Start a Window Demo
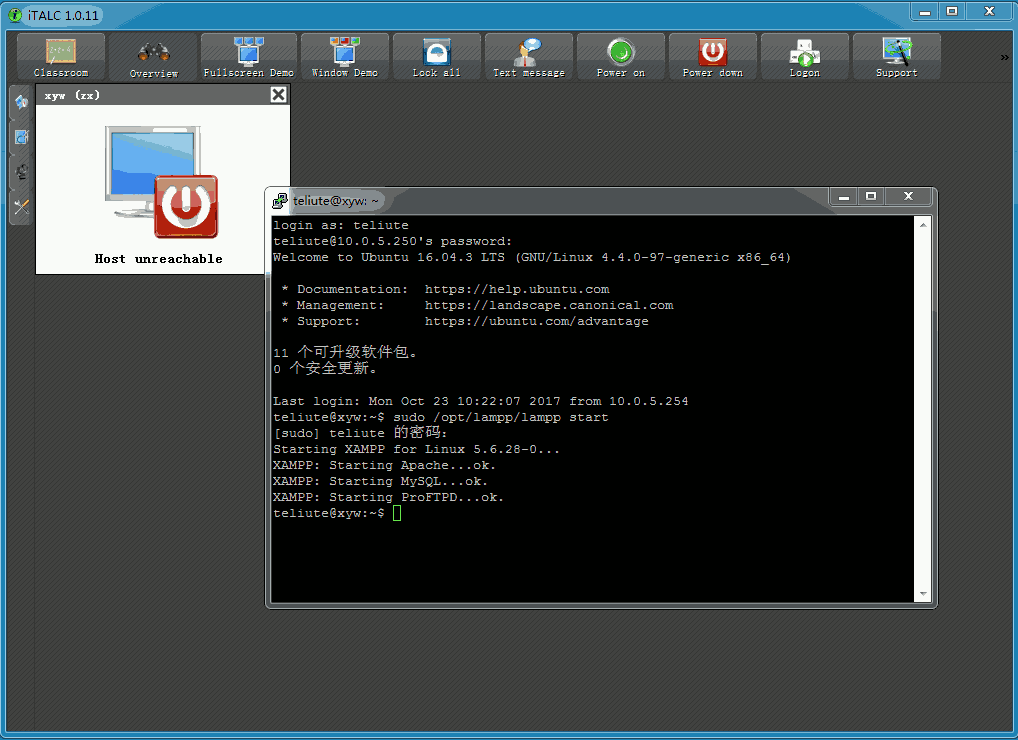1018x740 pixels. tap(345, 56)
